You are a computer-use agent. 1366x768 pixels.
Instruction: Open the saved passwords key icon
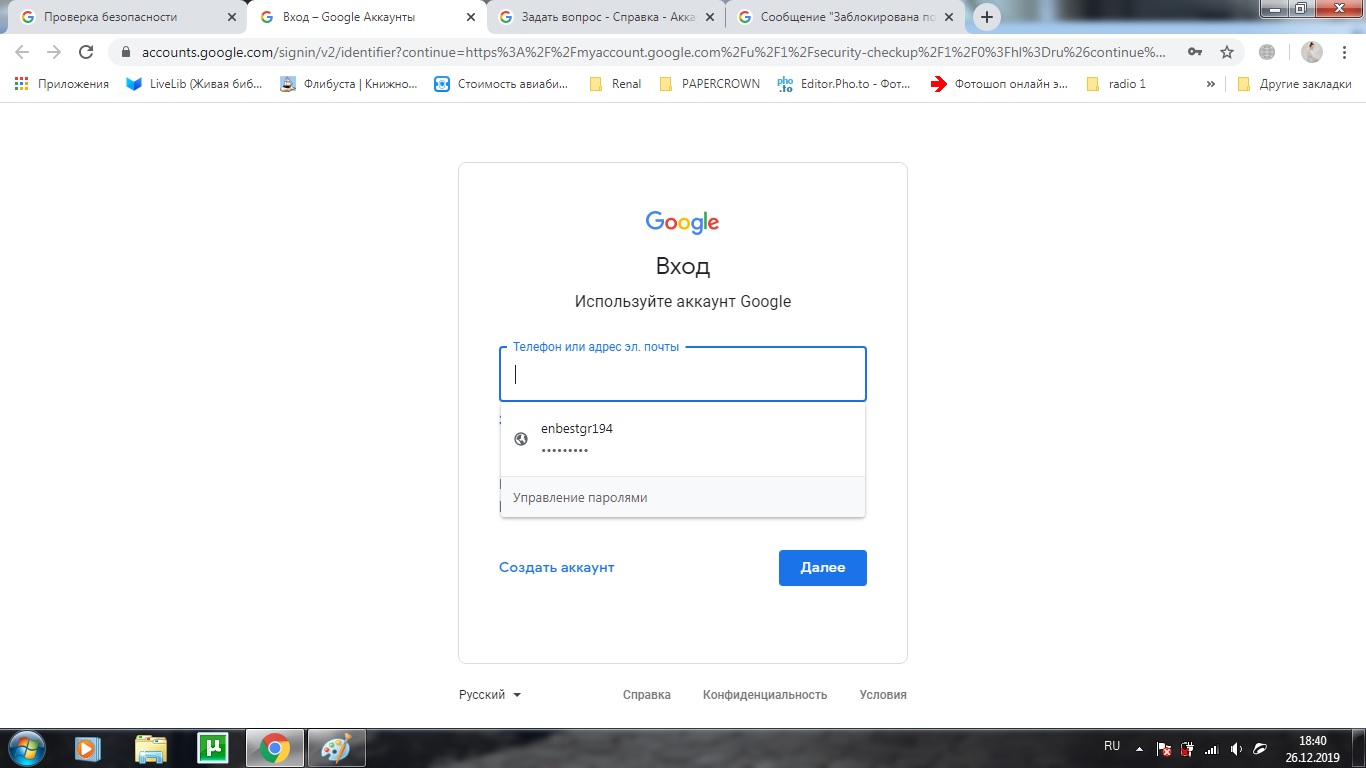(1195, 52)
